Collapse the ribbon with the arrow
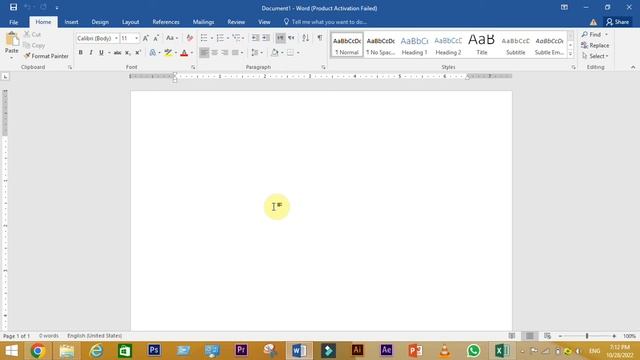The width and height of the screenshot is (640, 360). click(633, 67)
